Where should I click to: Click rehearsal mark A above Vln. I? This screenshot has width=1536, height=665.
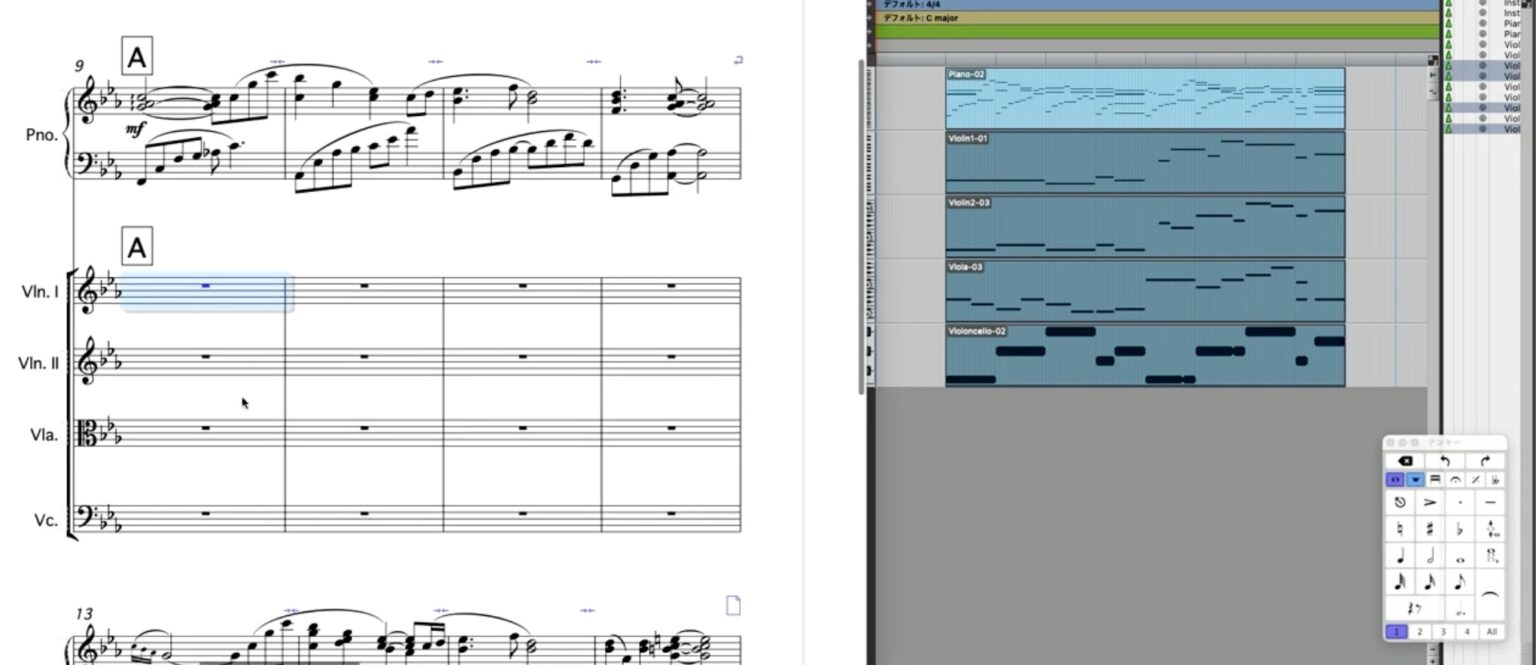[x=137, y=246]
